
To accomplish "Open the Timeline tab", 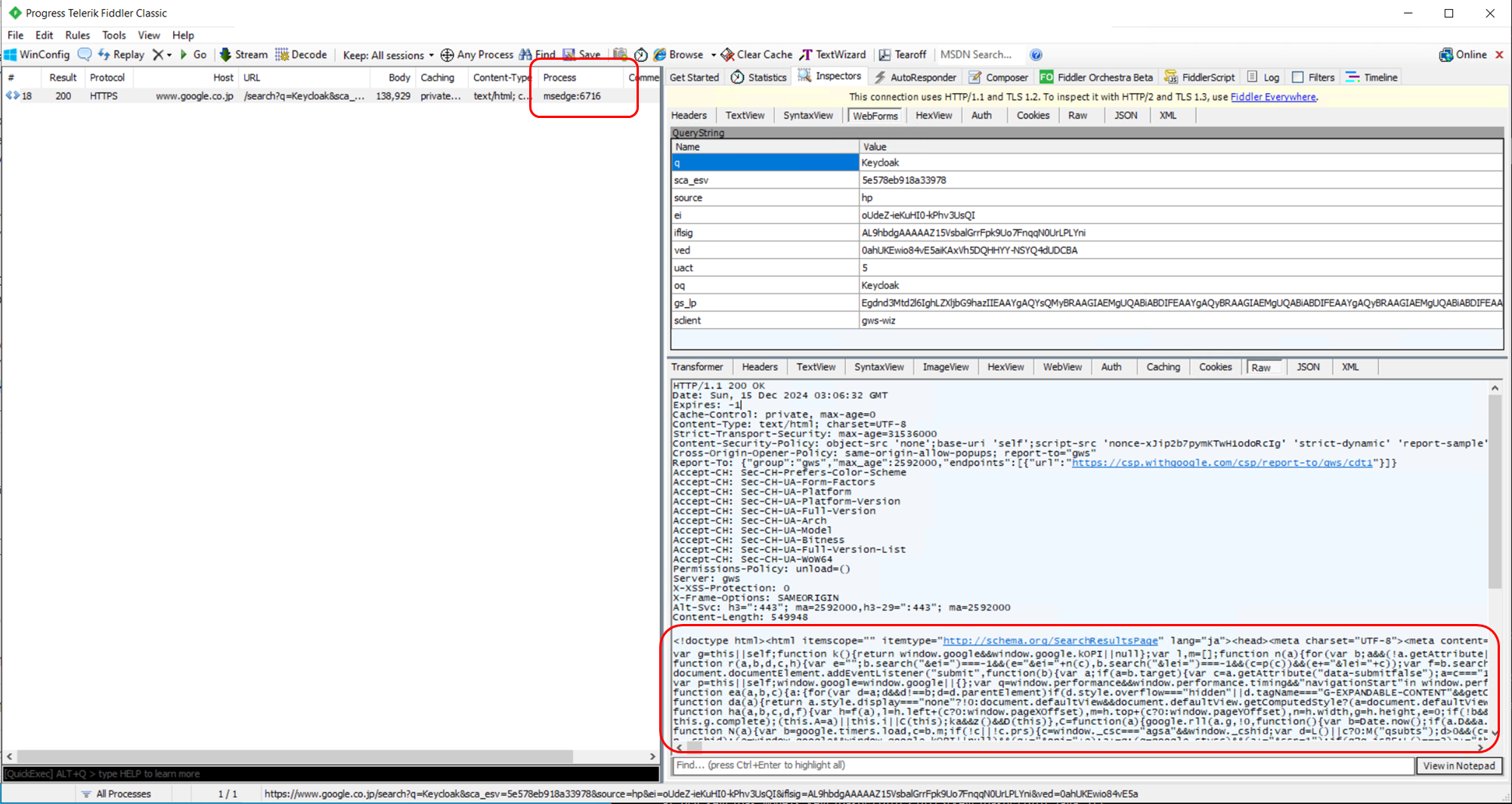I will (x=1372, y=77).
